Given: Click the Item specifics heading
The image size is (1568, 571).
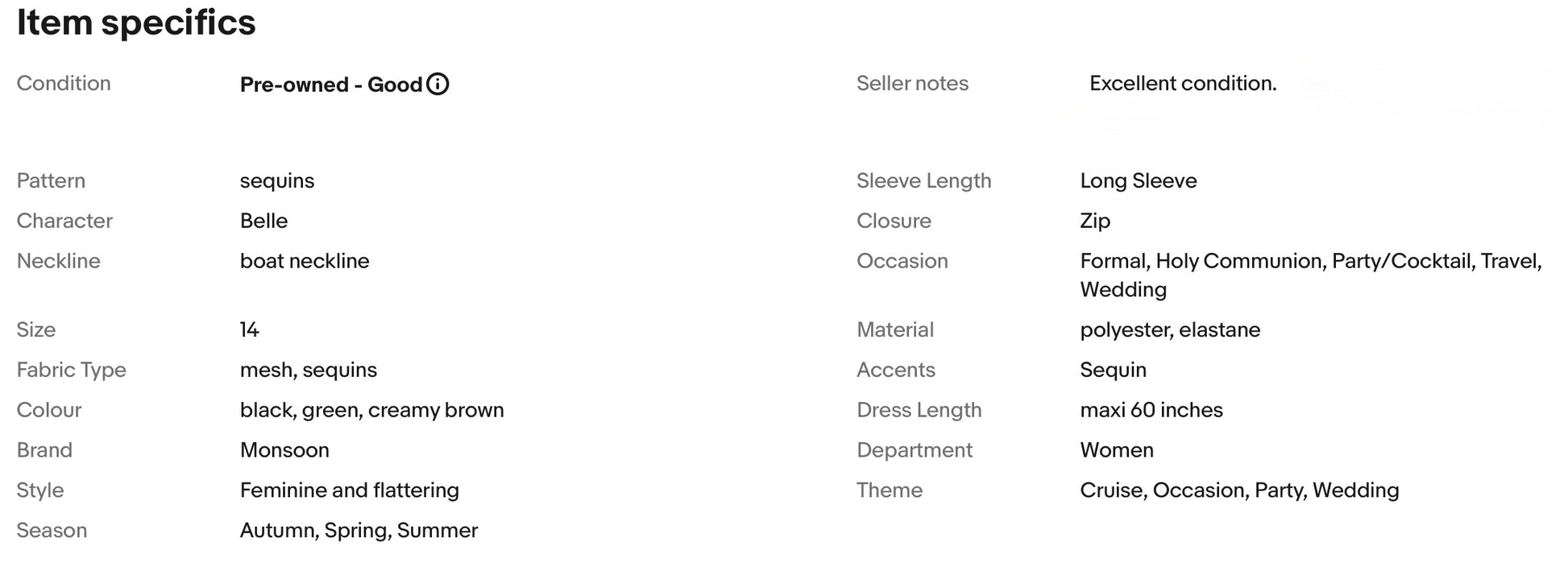Looking at the screenshot, I should point(136,22).
